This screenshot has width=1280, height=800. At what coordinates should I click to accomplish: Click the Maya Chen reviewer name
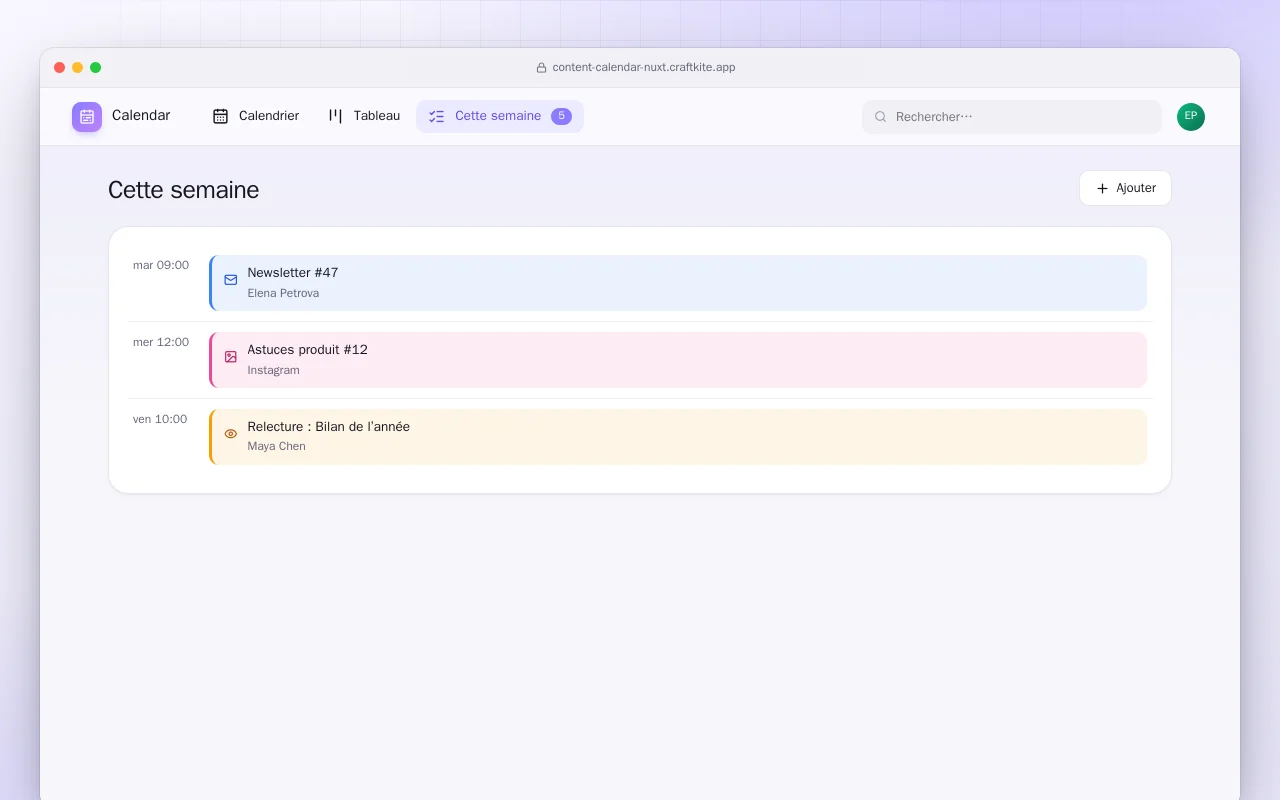coord(277,447)
